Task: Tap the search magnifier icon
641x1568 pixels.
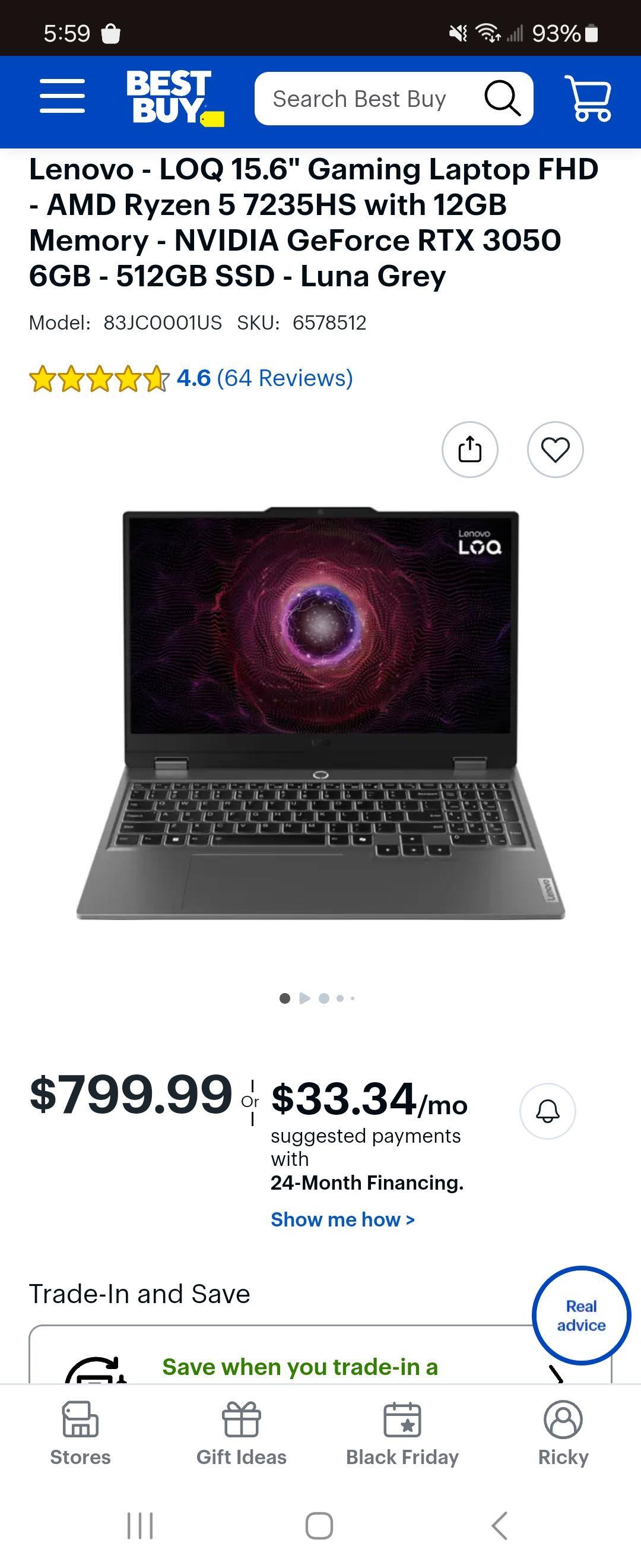Action: 502,98
